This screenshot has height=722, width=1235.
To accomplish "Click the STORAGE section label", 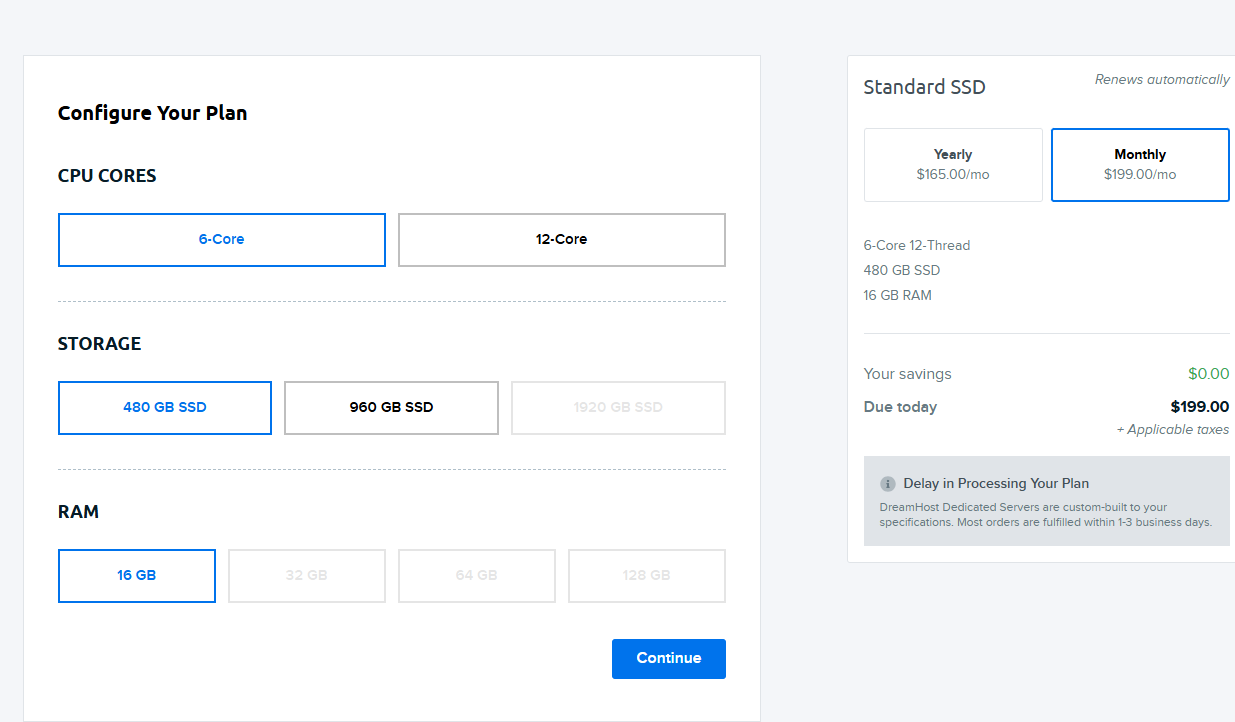I will point(100,344).
